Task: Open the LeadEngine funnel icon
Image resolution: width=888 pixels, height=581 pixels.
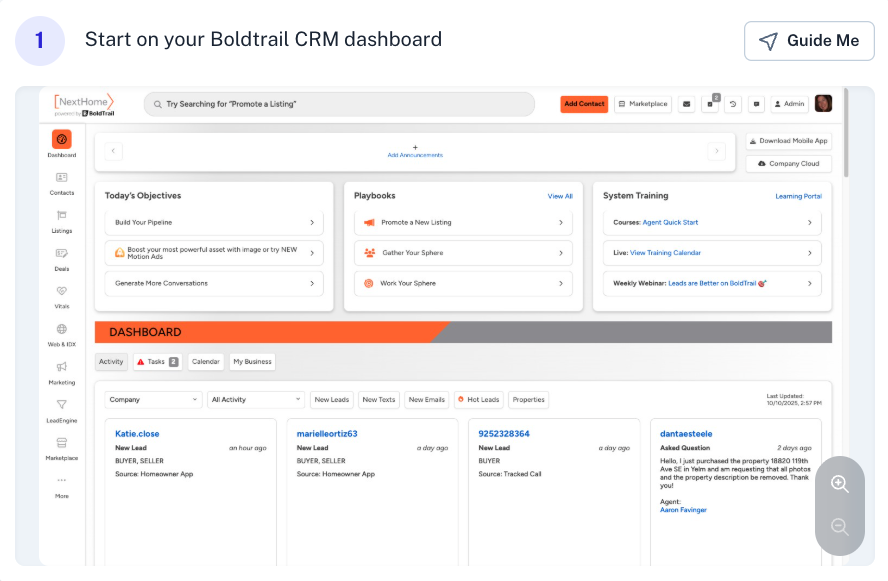Action: [x=62, y=405]
